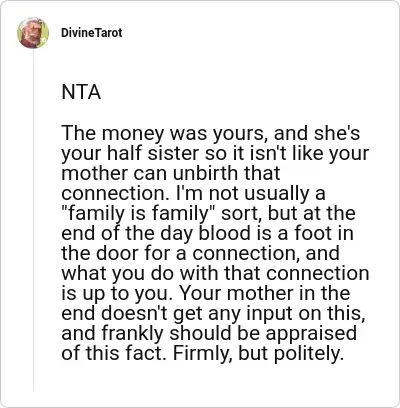The height and width of the screenshot is (408, 400).
Task: Click the line "connection. I'm not usually a"
Action: coord(193,193)
